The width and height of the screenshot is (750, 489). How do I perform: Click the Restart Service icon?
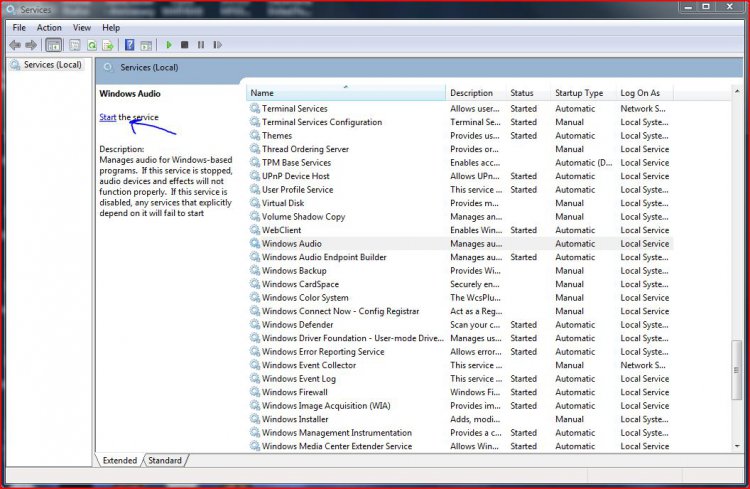pos(218,45)
